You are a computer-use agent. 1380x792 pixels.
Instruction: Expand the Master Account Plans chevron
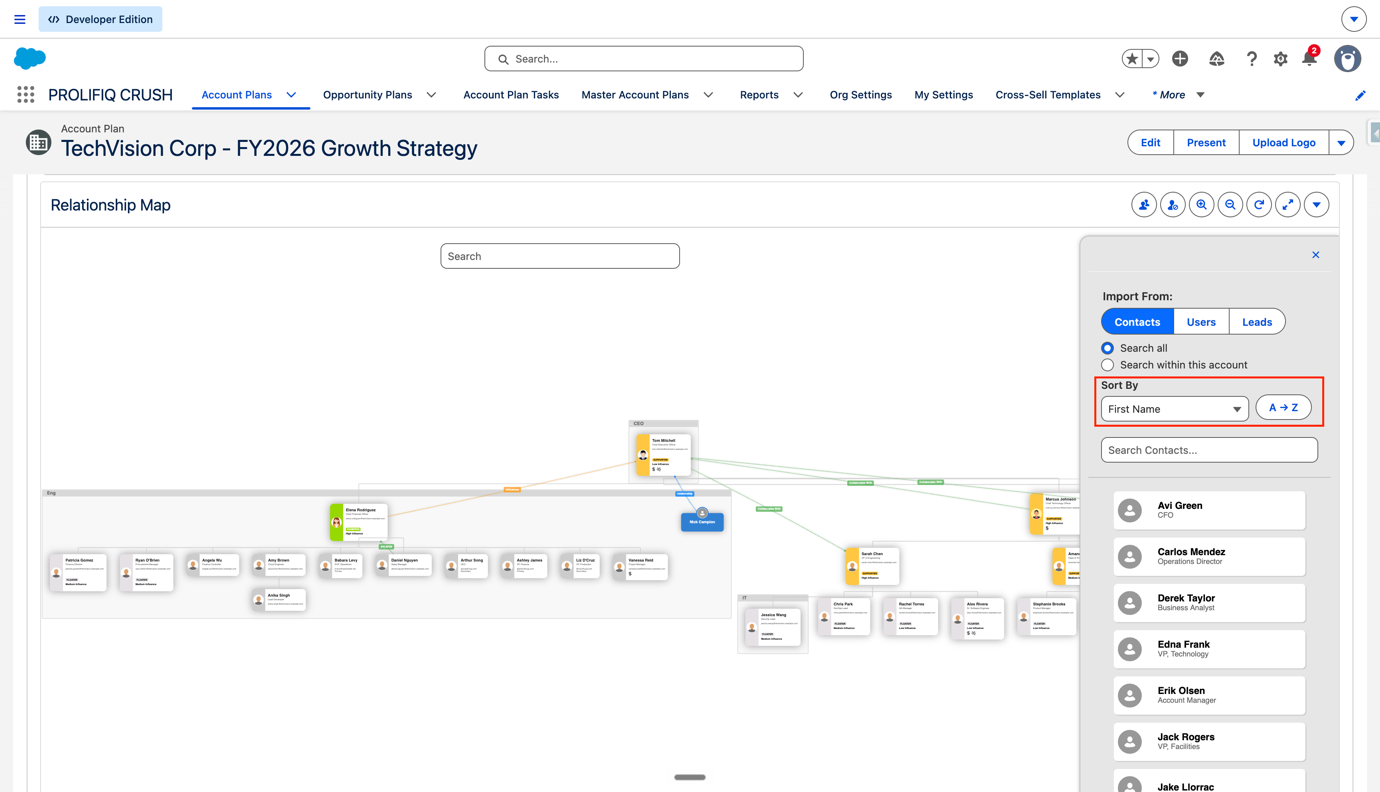click(709, 95)
